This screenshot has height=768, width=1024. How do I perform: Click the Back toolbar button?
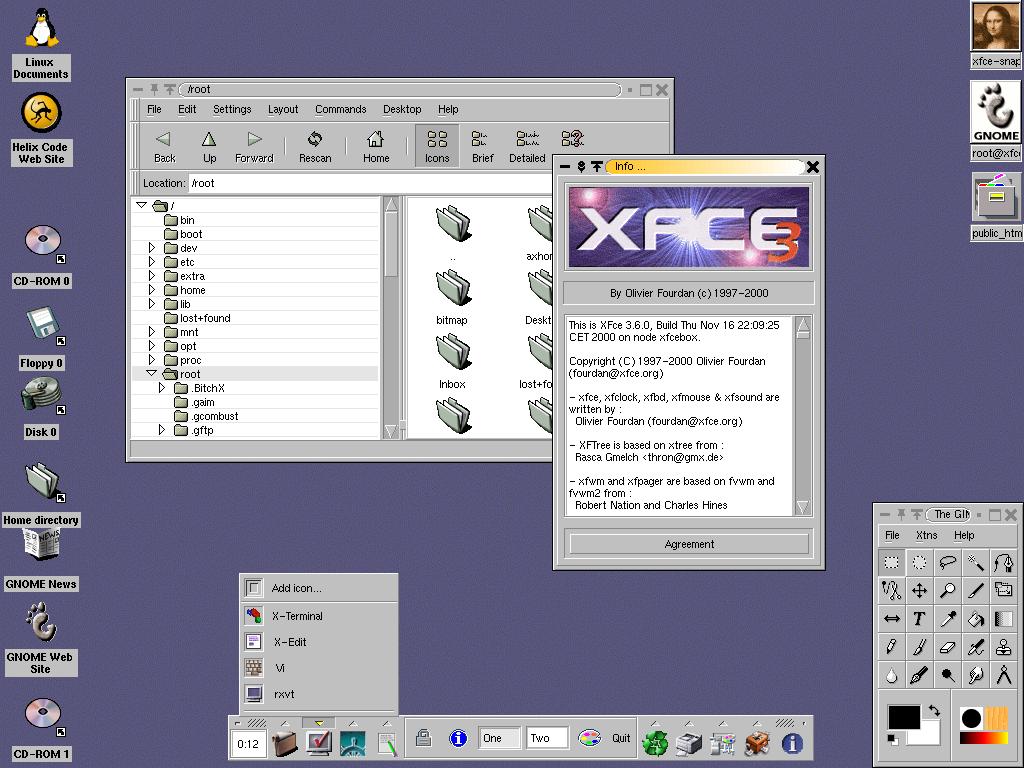tap(164, 146)
